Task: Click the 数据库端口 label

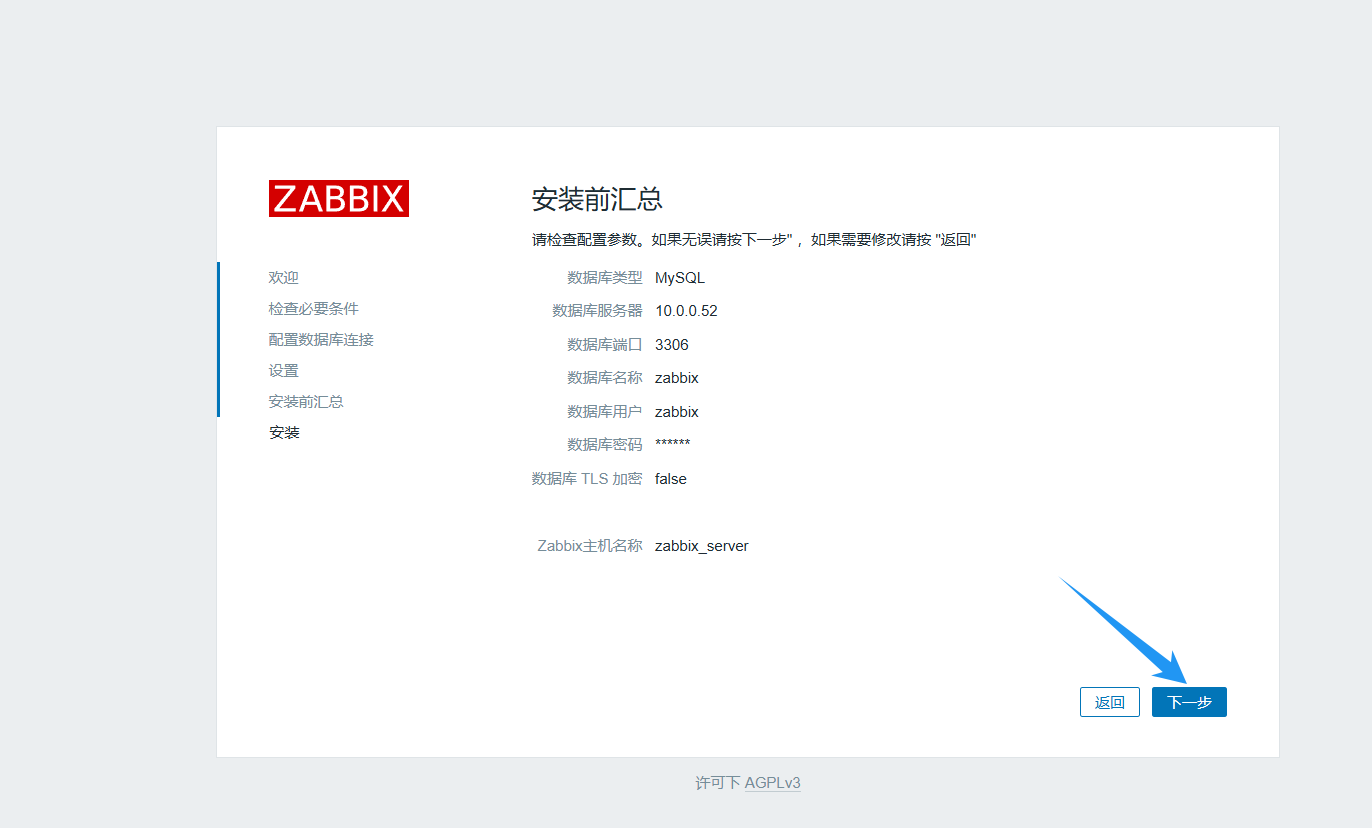Action: click(605, 345)
